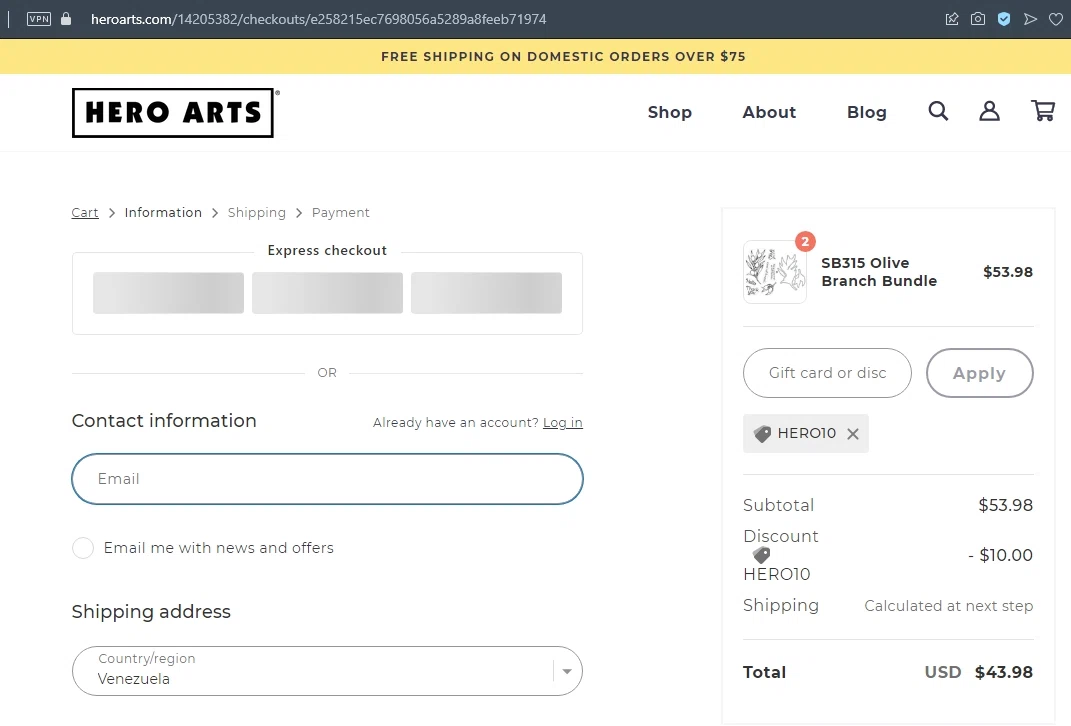Click the blue shield ad-blocker icon
Image resolution: width=1071 pixels, height=726 pixels.
[1004, 19]
